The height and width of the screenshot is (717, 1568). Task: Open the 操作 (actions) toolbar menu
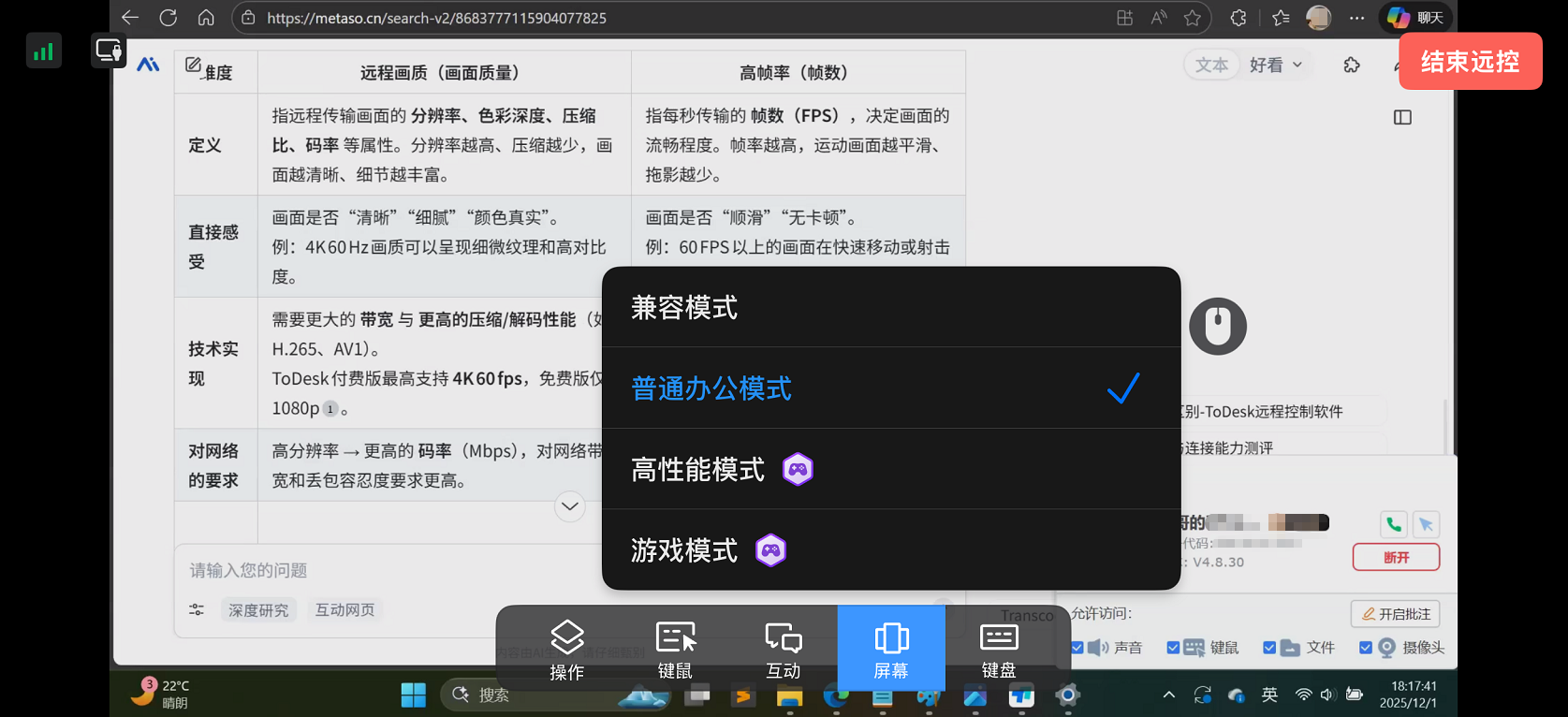(567, 649)
